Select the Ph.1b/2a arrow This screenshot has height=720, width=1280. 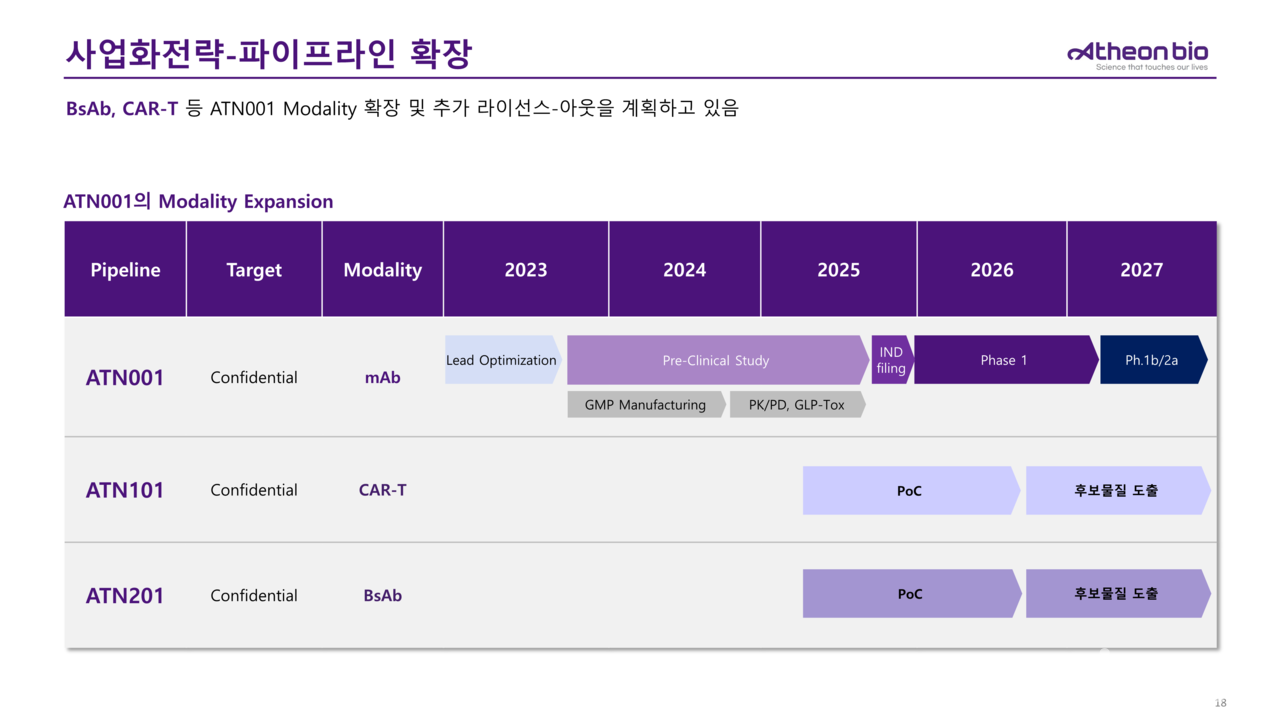pos(1150,360)
